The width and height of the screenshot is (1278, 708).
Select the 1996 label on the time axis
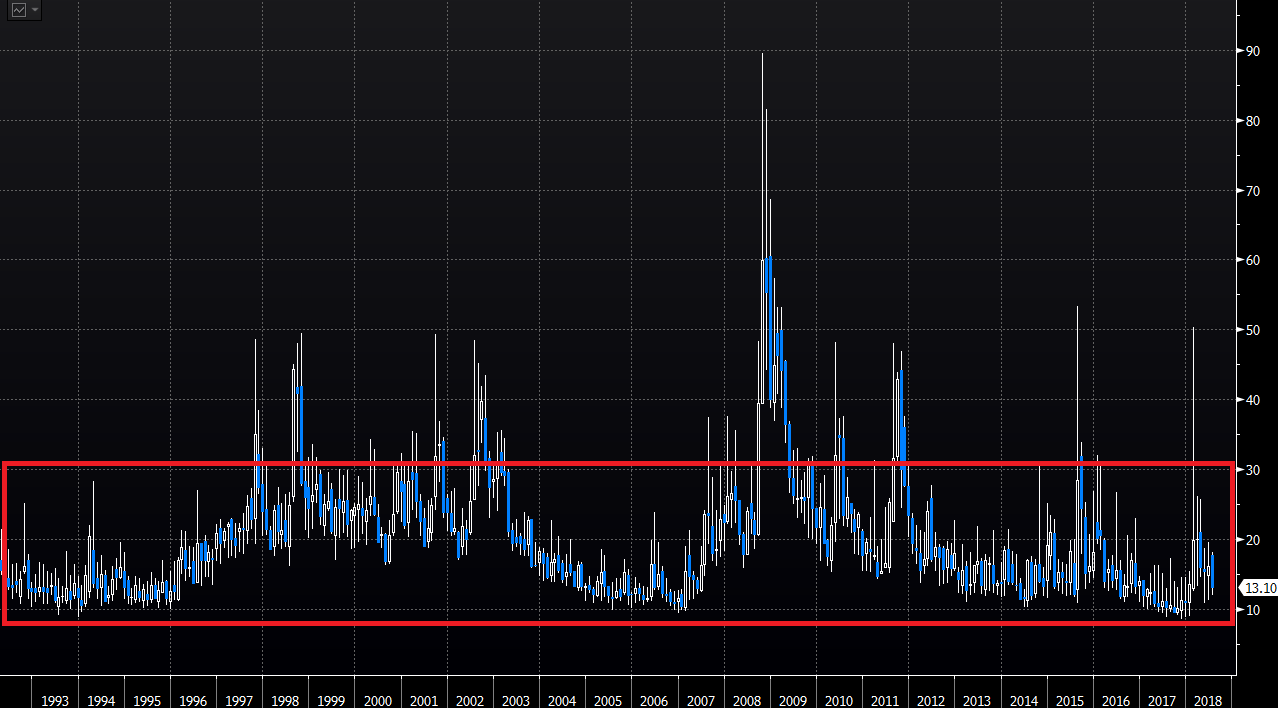pos(193,702)
